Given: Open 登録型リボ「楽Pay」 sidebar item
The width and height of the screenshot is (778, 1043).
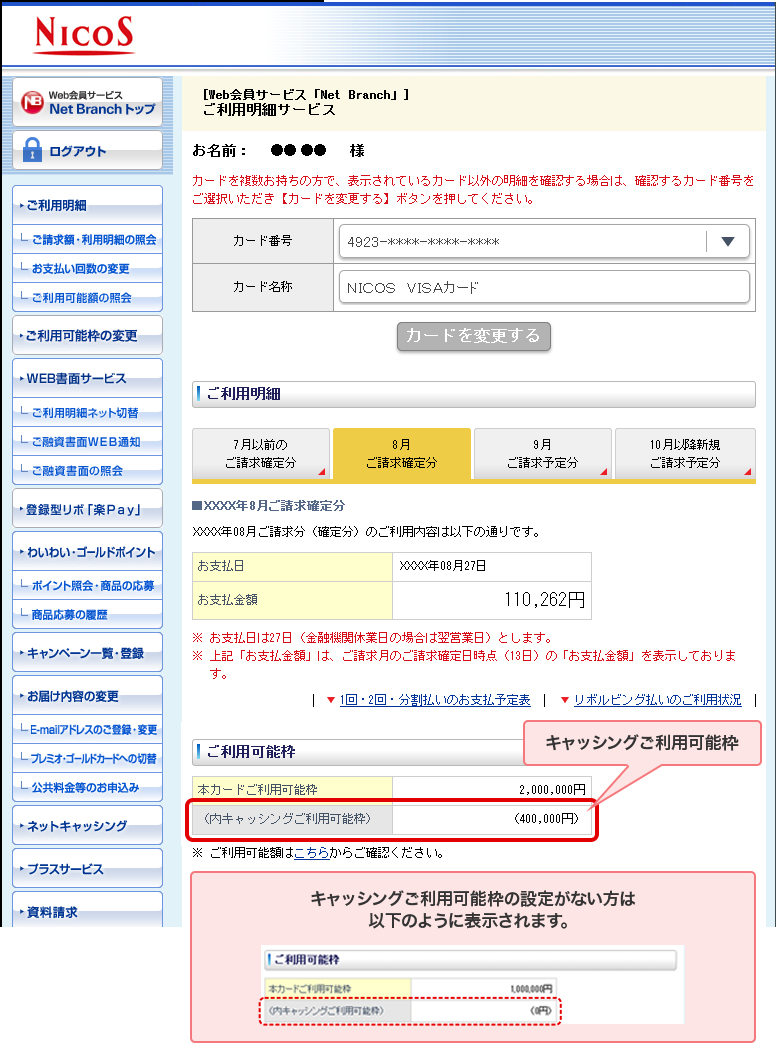Looking at the screenshot, I should tap(87, 510).
